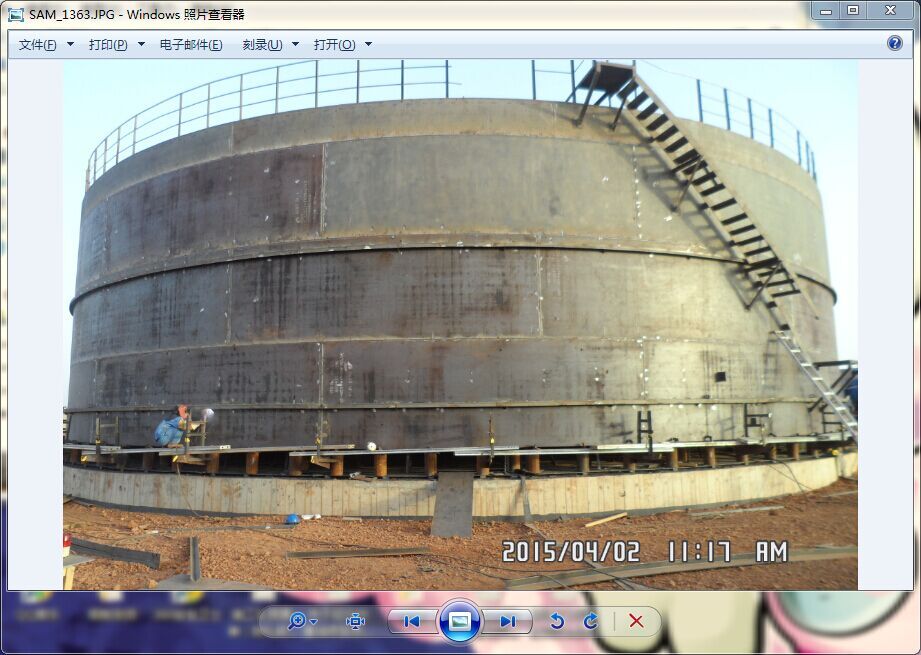
Task: Delete the photo with the red X
Action: tap(636, 621)
